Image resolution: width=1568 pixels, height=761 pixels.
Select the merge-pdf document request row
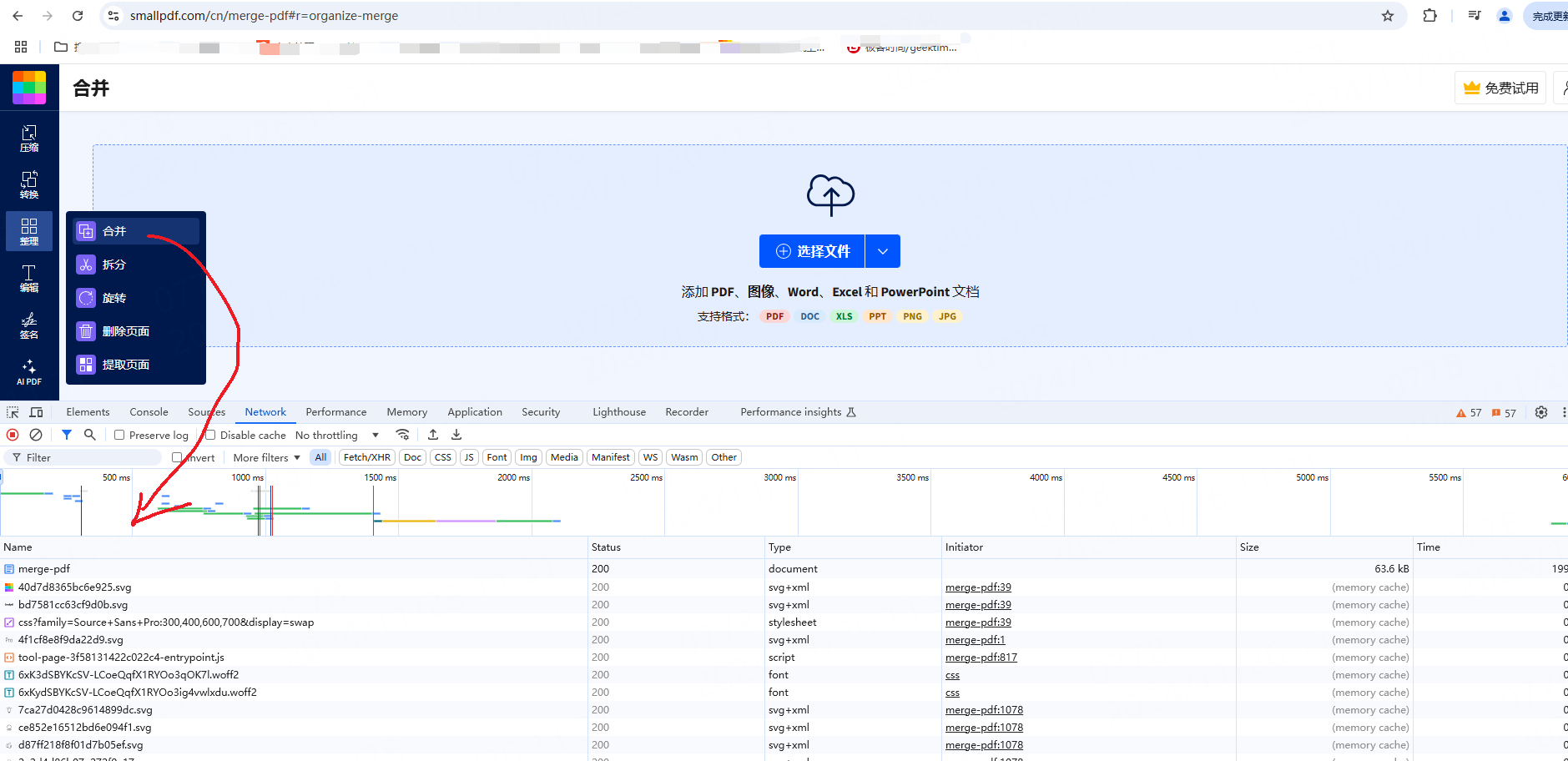tap(784, 569)
